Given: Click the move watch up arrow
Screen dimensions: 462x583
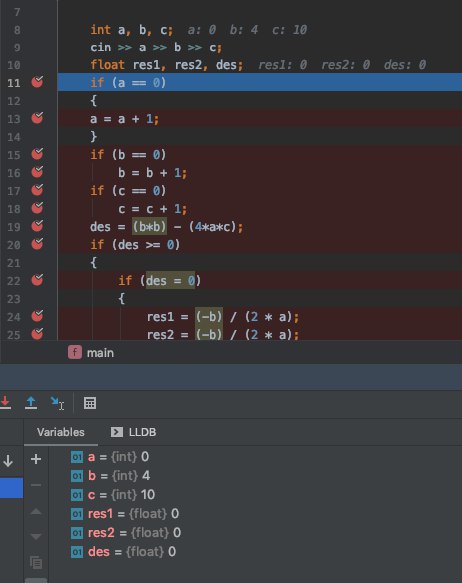Looking at the screenshot, I should click(x=36, y=512).
